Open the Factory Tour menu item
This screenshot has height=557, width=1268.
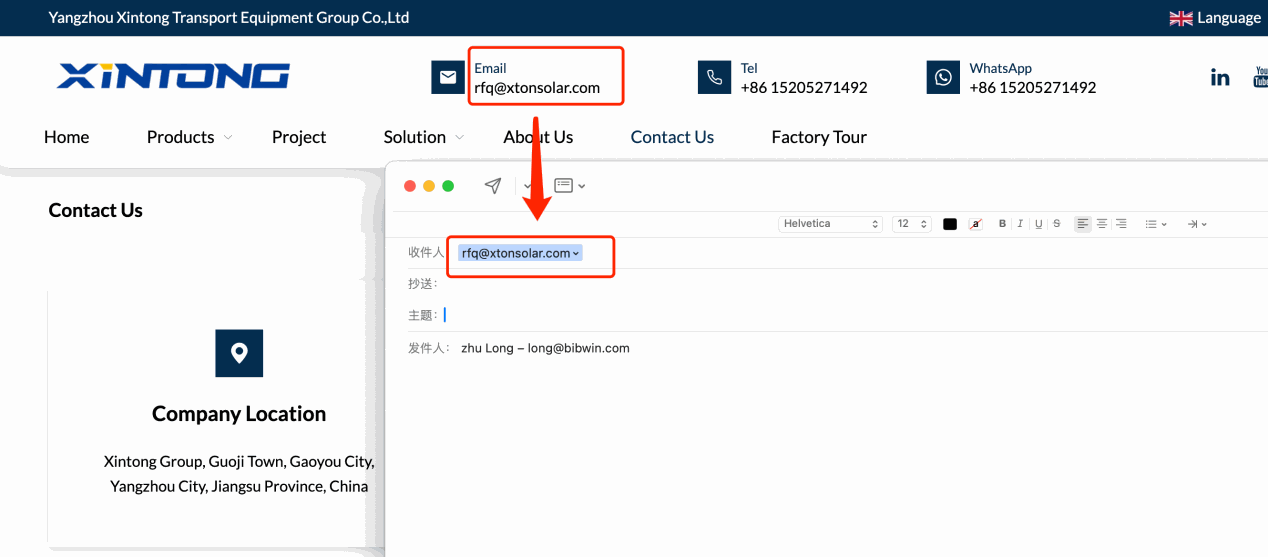819,137
